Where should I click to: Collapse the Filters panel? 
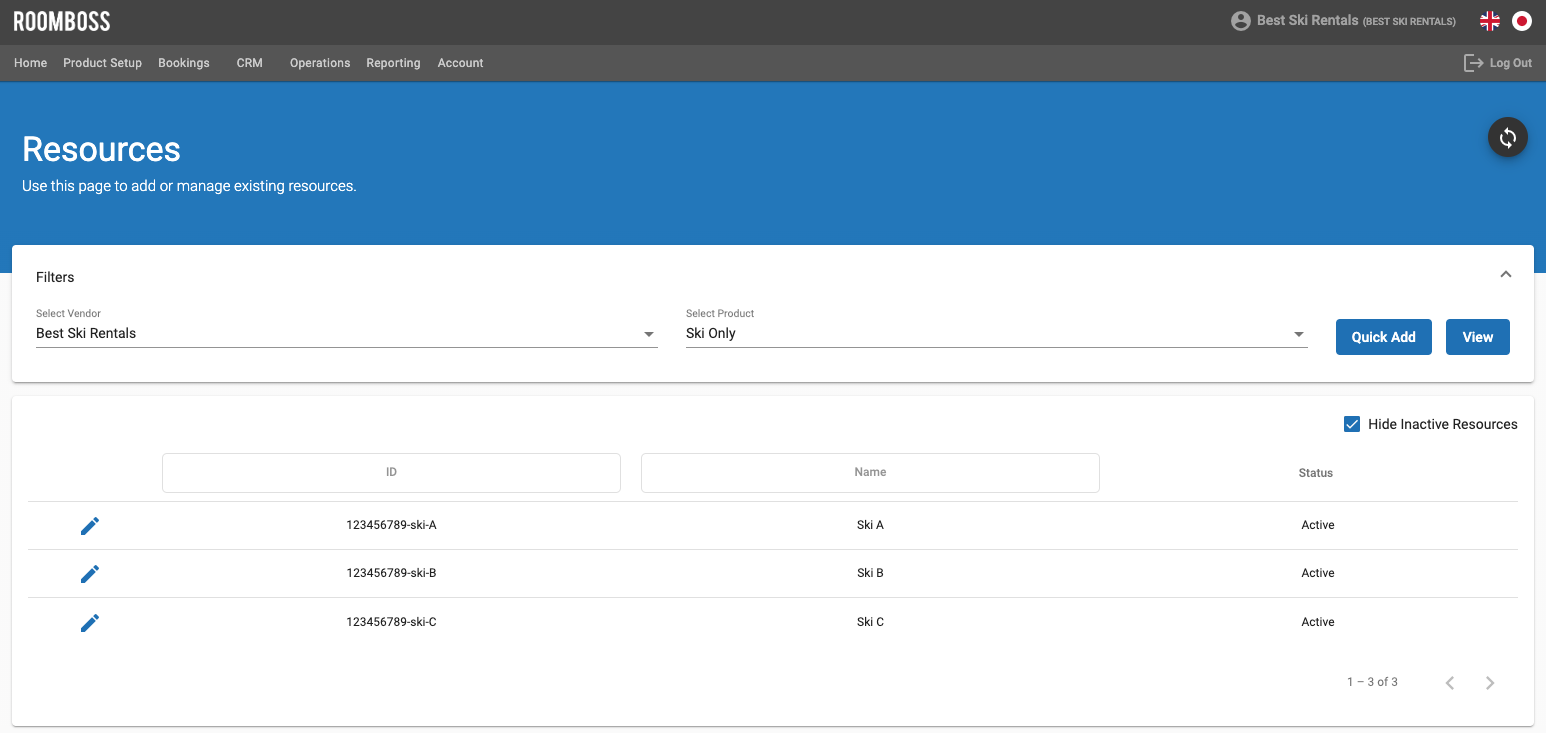tap(1505, 275)
